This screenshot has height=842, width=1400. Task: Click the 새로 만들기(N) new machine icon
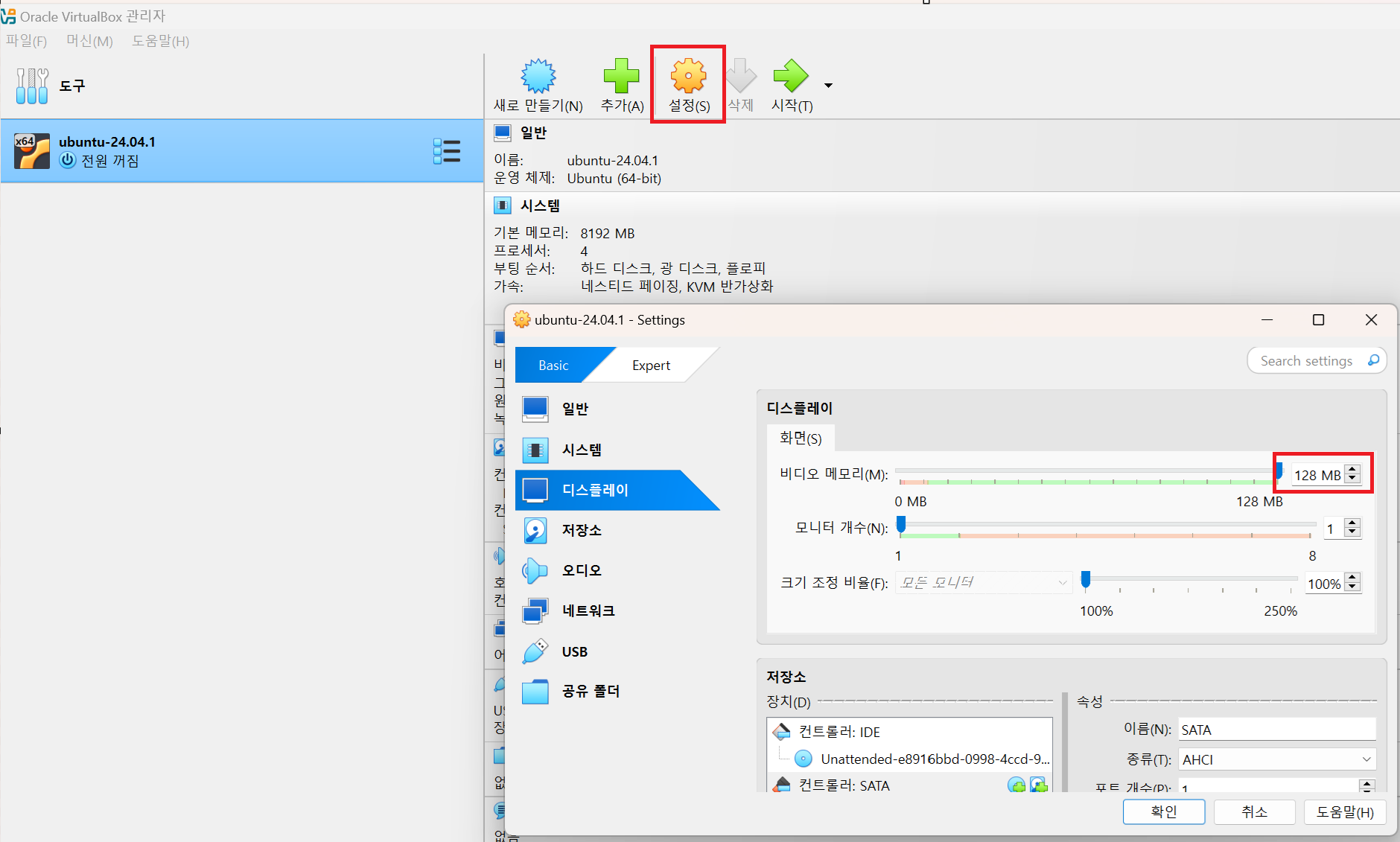click(538, 76)
